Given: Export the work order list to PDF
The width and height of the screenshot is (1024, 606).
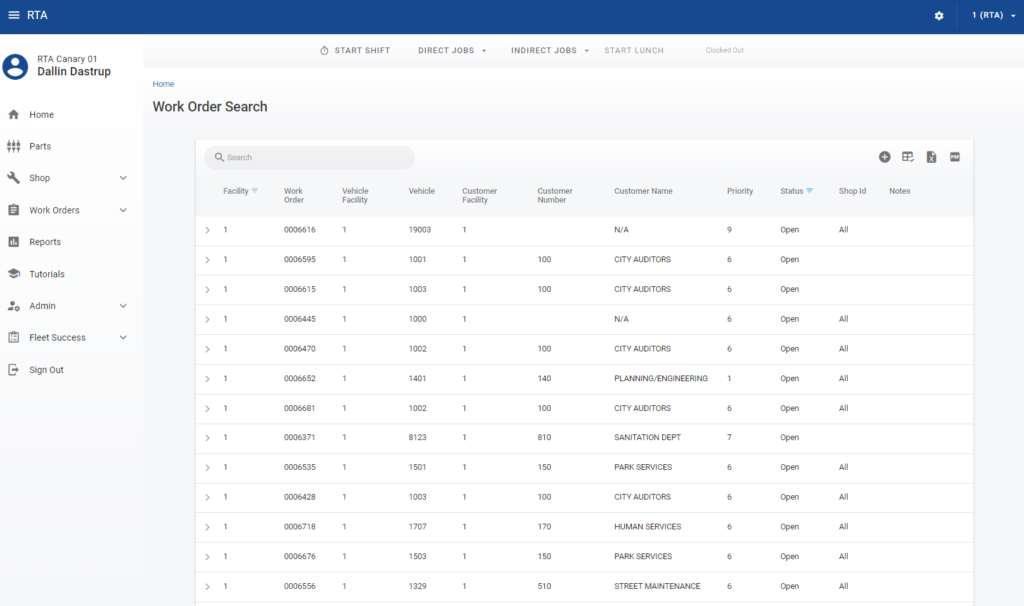Looking at the screenshot, I should click(954, 157).
